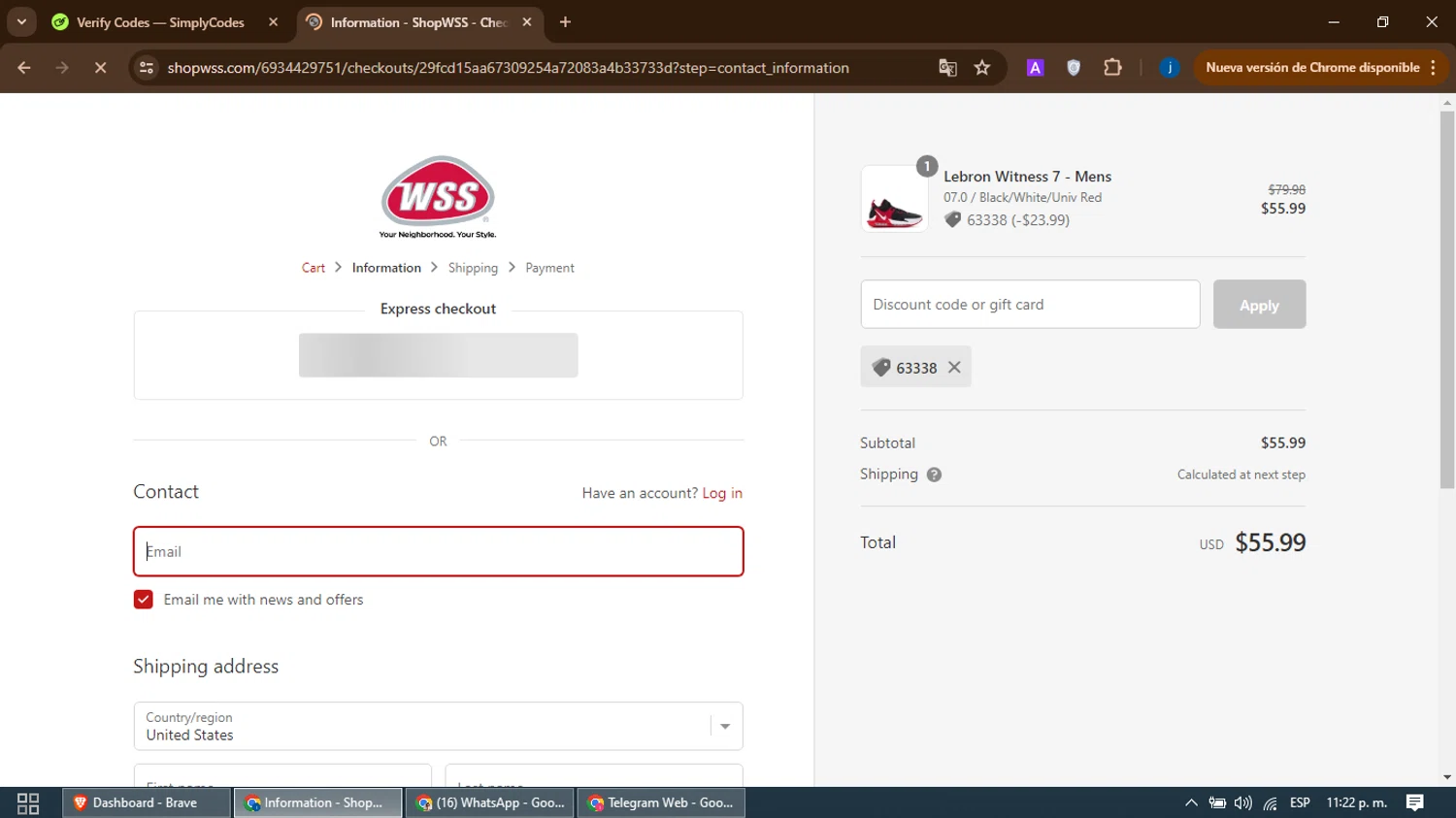Go back to the previous page
Screen dimensions: 1456x818
24,68
